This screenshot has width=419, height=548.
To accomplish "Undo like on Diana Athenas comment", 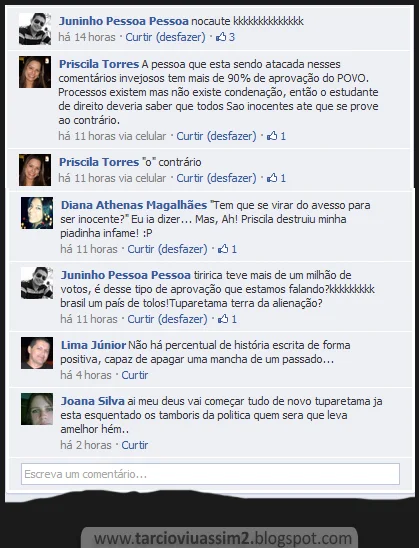I will tap(182, 249).
